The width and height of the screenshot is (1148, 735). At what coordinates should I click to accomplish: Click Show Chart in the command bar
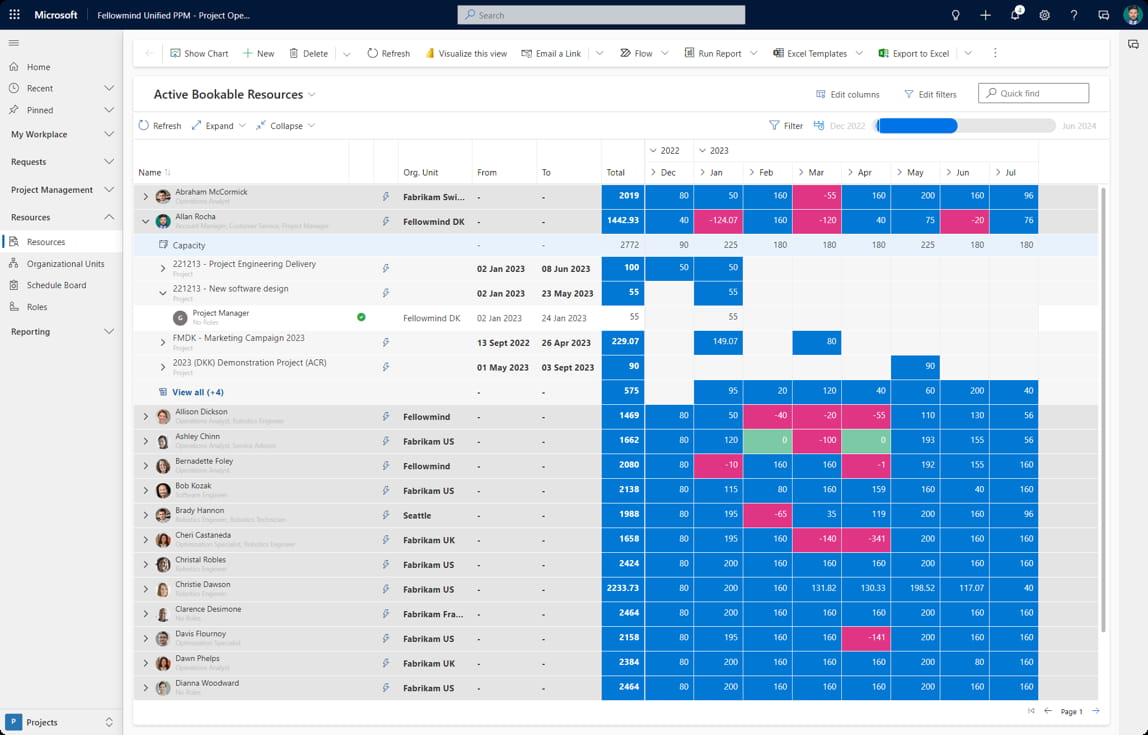(199, 53)
